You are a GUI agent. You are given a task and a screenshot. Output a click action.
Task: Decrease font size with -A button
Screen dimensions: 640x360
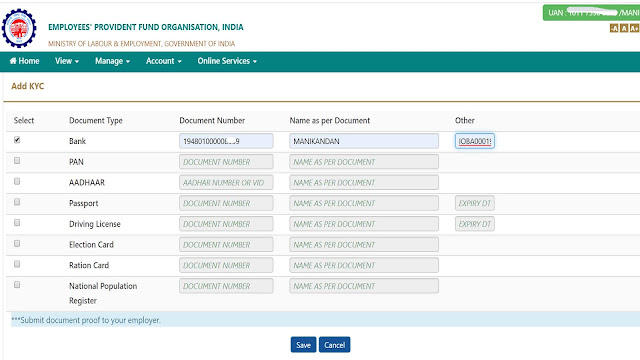tap(614, 28)
